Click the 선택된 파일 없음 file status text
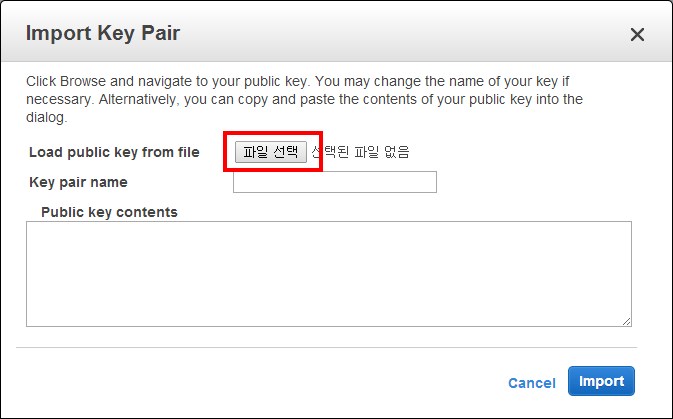The width and height of the screenshot is (673, 419). click(361, 152)
